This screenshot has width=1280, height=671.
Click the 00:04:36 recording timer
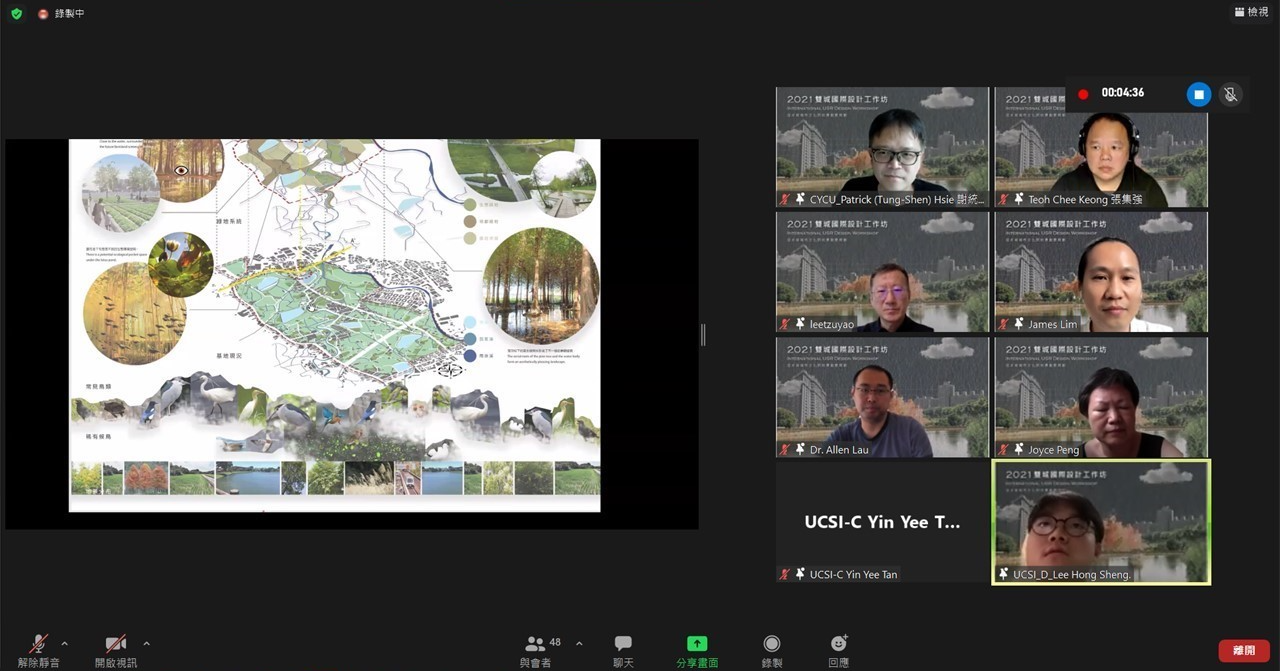pos(1123,93)
